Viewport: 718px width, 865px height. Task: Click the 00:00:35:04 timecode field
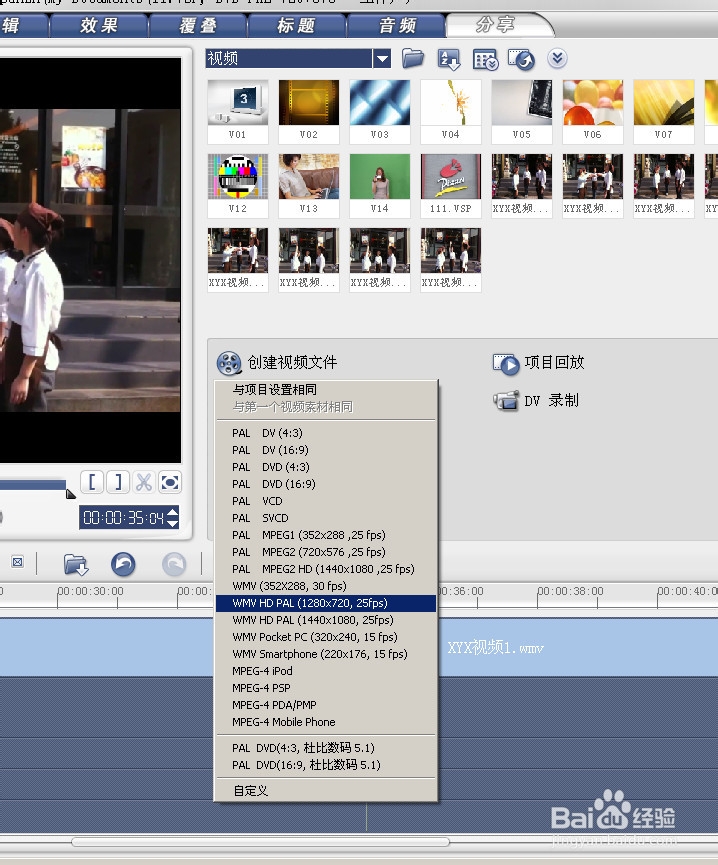click(124, 517)
